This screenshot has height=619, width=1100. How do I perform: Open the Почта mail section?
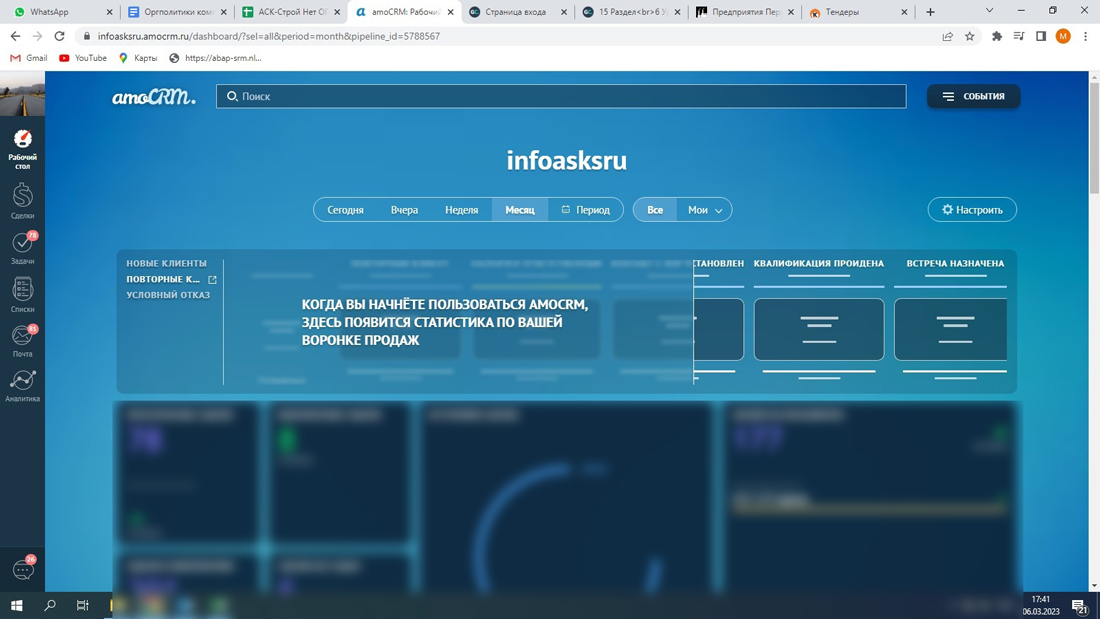click(22, 340)
